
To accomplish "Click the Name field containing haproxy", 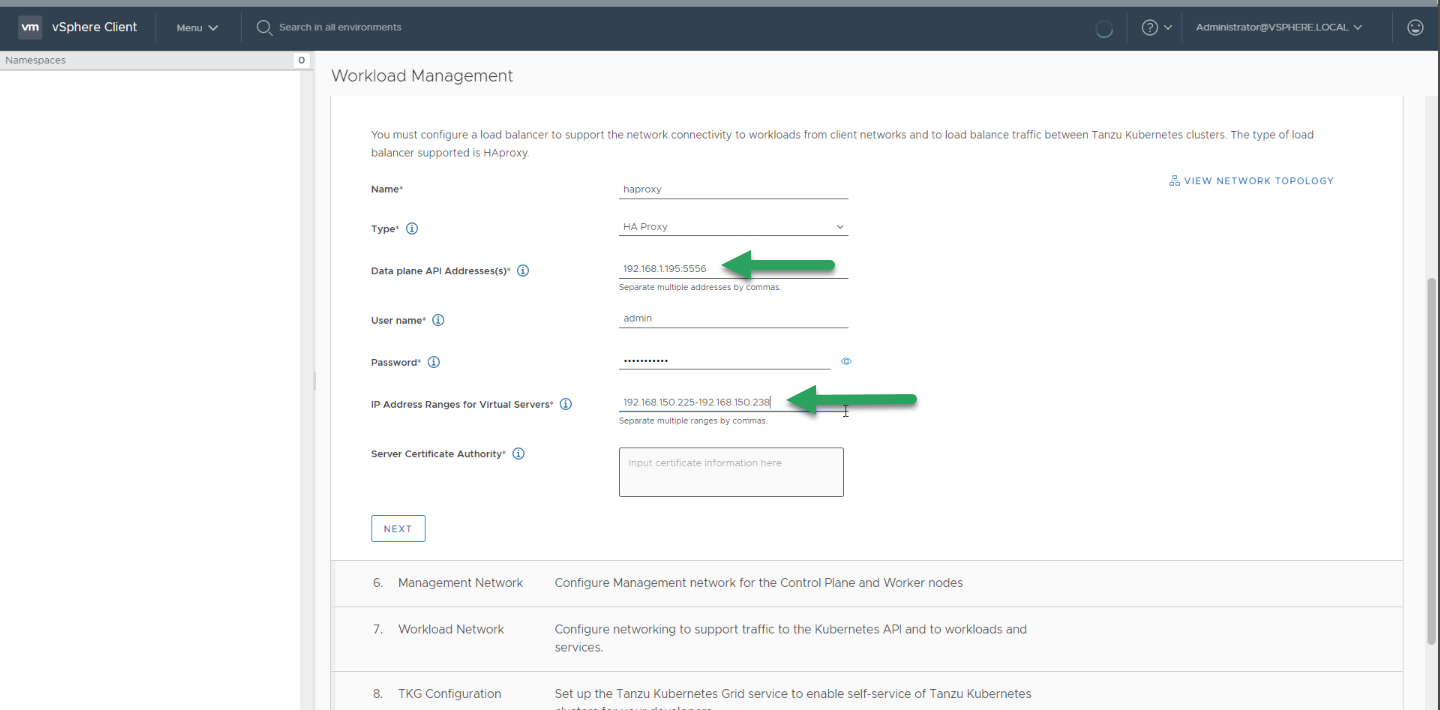I will point(733,189).
